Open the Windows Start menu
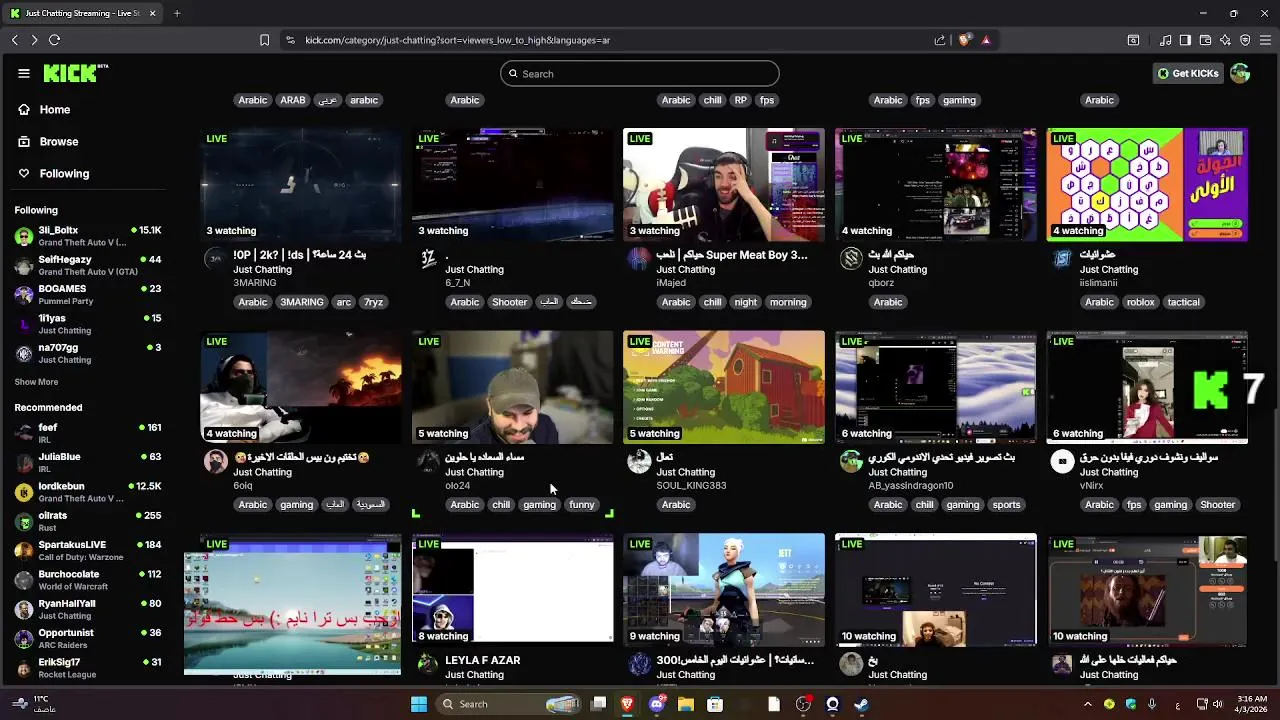1280x720 pixels. point(419,704)
